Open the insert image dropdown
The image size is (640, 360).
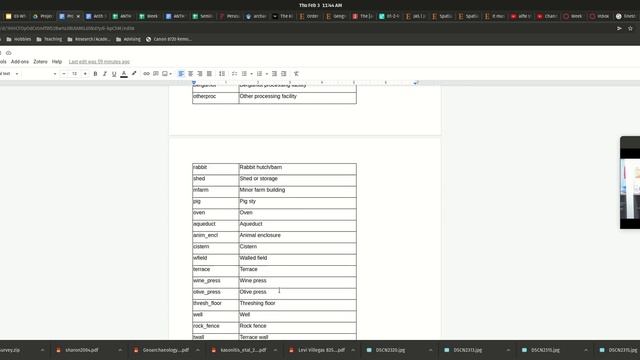tap(167, 74)
